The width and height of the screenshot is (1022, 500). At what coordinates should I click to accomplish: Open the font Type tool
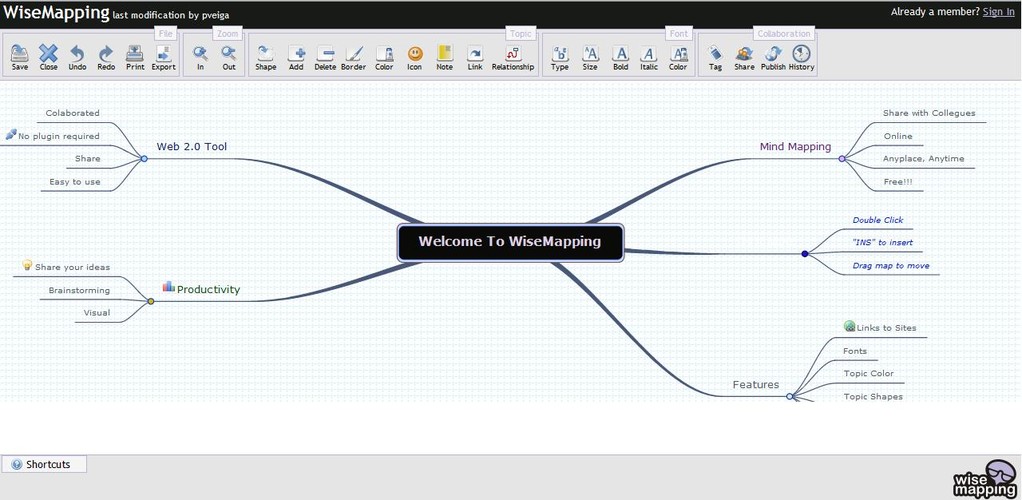[x=560, y=57]
